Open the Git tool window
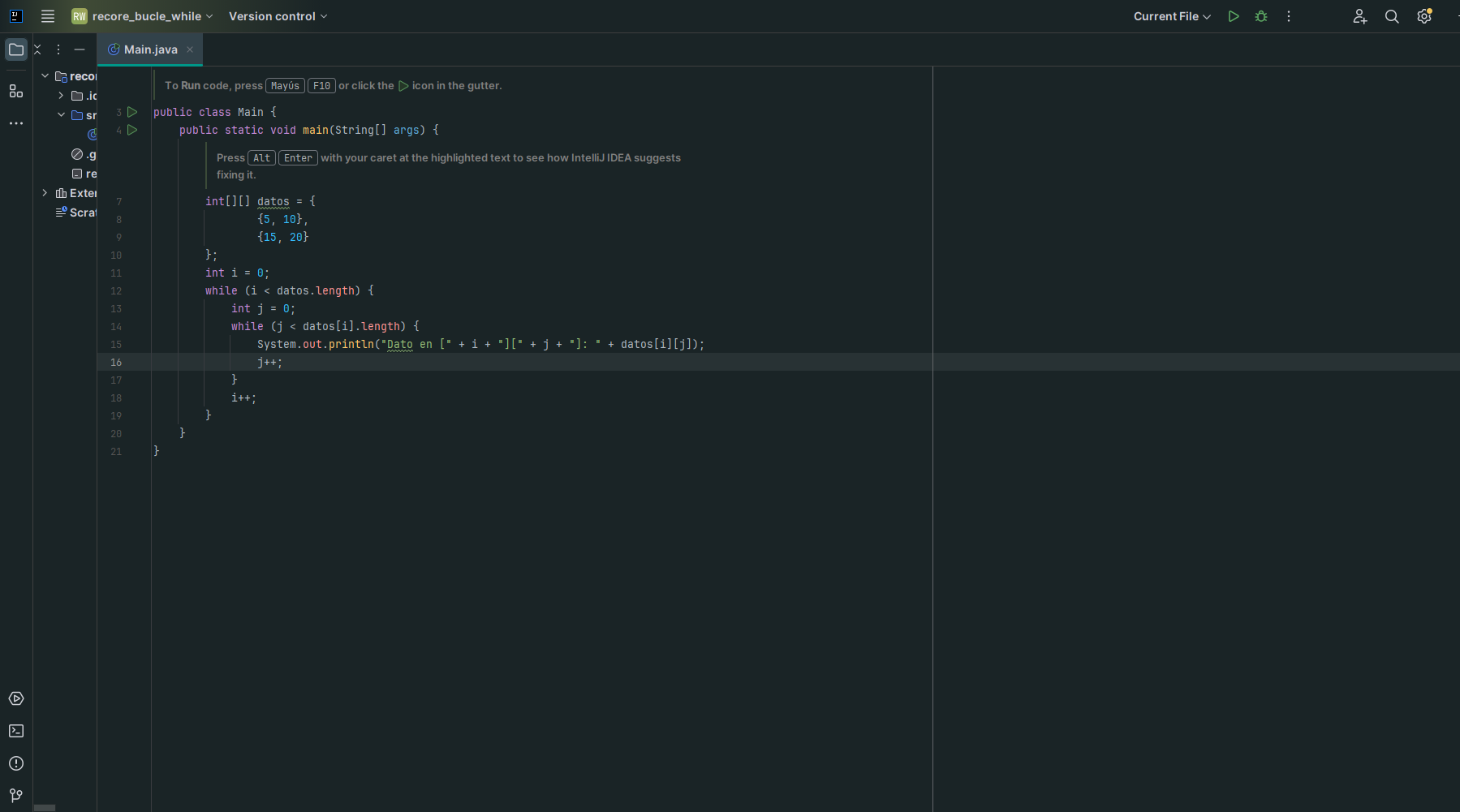This screenshot has width=1460, height=812. (16, 795)
